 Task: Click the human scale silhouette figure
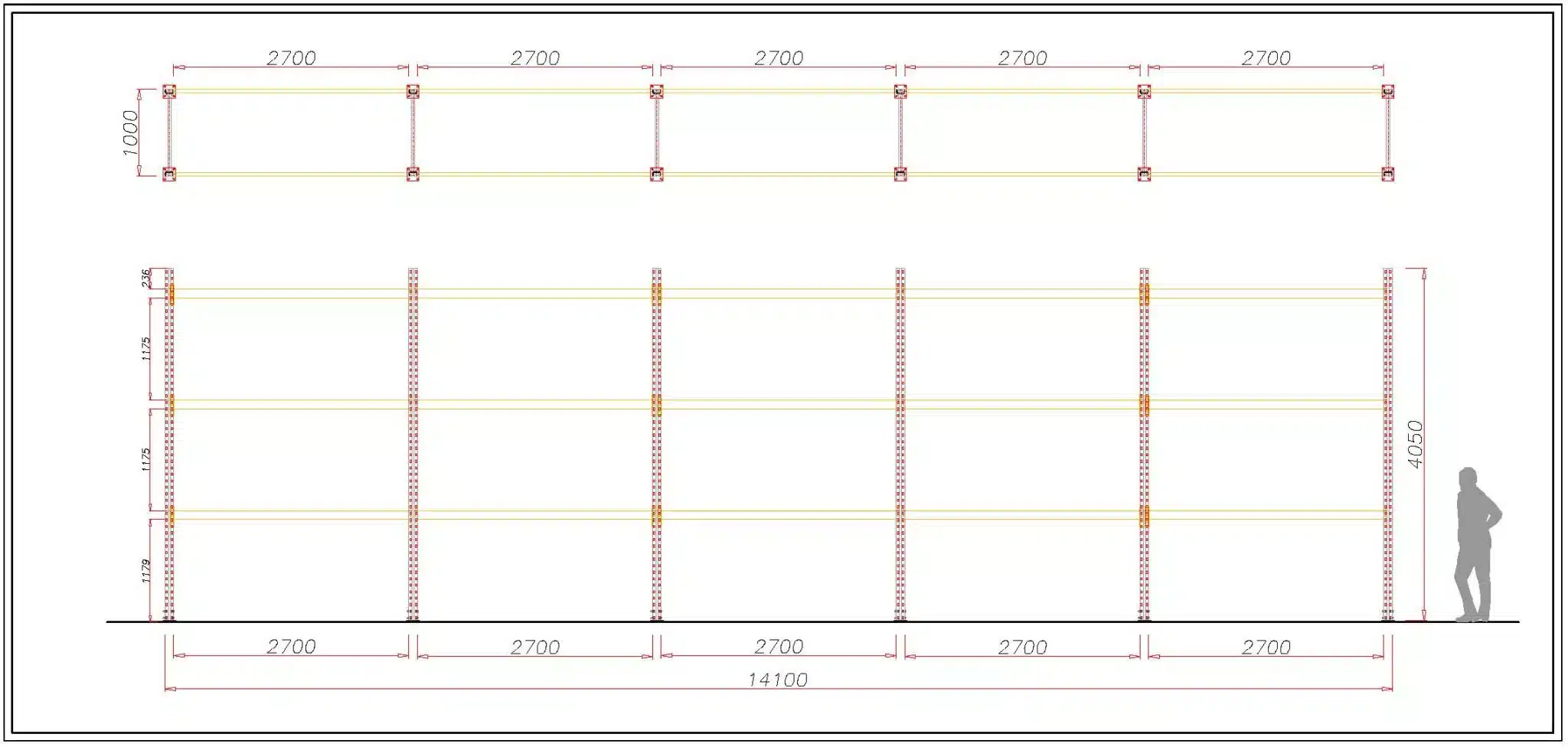pos(1477,544)
